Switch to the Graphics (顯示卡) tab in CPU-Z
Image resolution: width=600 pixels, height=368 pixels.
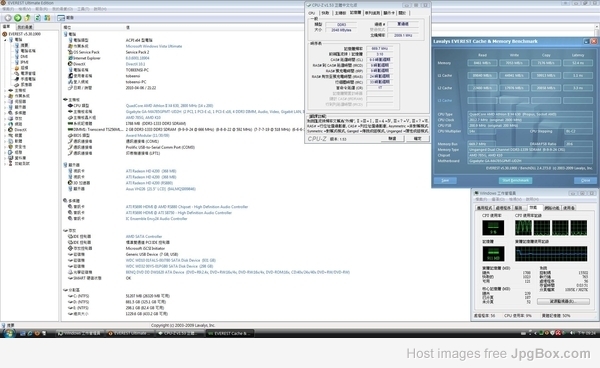tap(389, 13)
